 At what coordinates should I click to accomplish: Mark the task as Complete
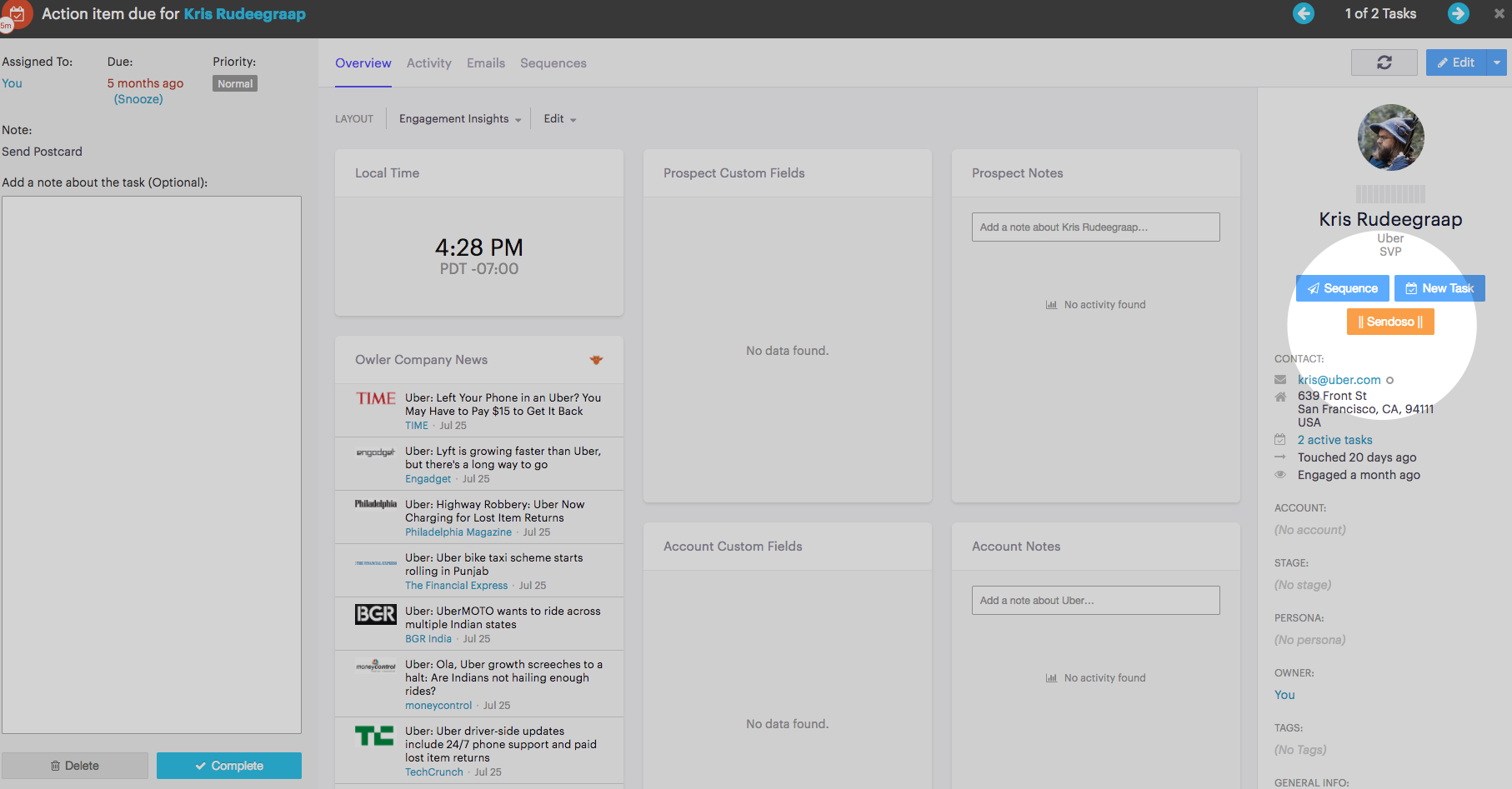pos(229,765)
